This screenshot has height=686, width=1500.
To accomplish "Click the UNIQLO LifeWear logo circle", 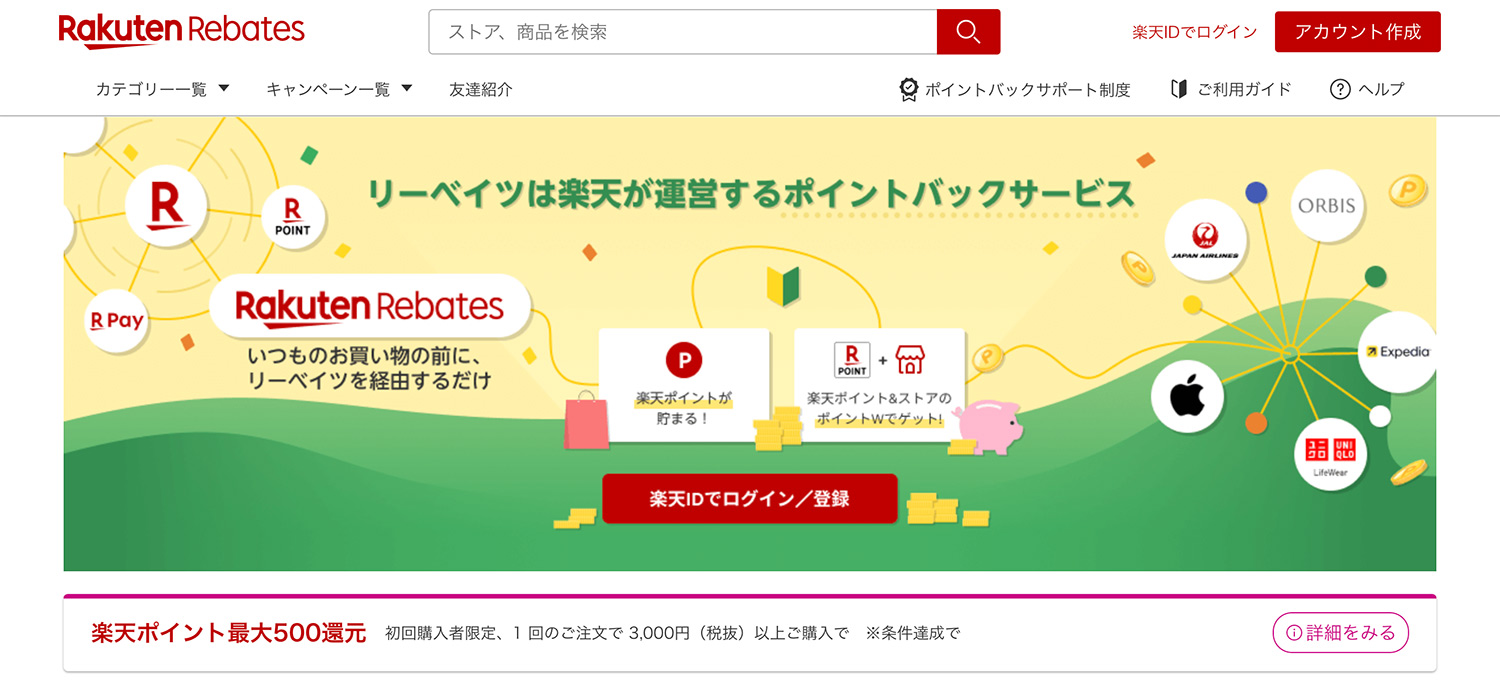I will point(1331,455).
